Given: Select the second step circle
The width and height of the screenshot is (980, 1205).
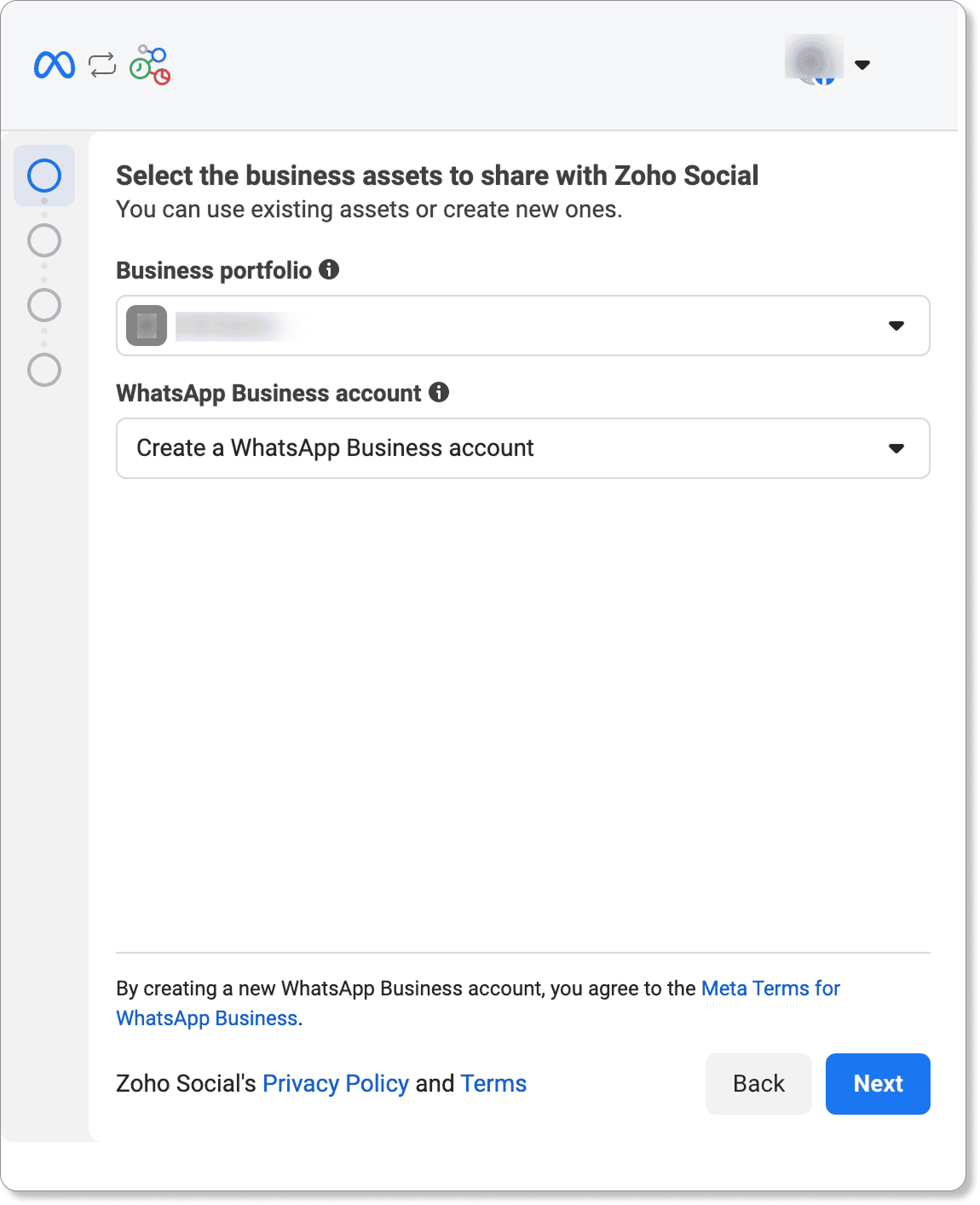Looking at the screenshot, I should pyautogui.click(x=44, y=240).
